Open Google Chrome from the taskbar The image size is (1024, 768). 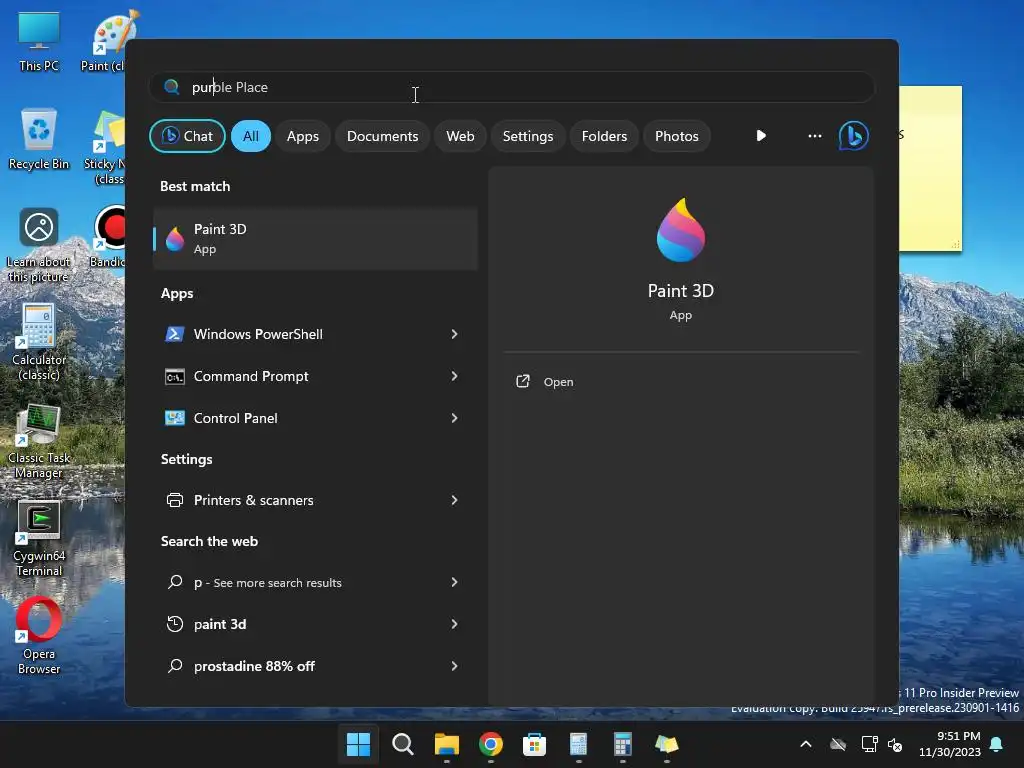[490, 744]
